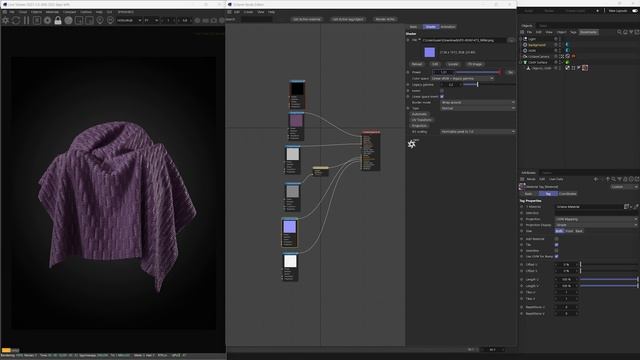Screen dimensions: 640x360
Task: Expand the Cloth Surface object
Action: pos(520,62)
